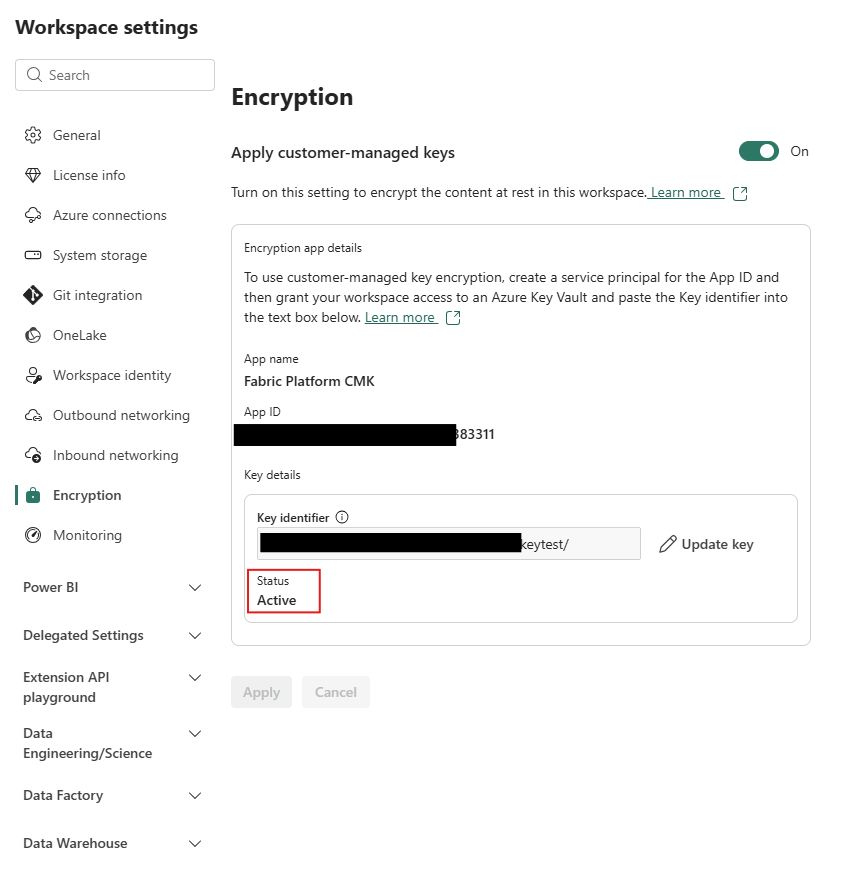The image size is (868, 882).
Task: Click the Workspace identity icon
Action: point(33,375)
